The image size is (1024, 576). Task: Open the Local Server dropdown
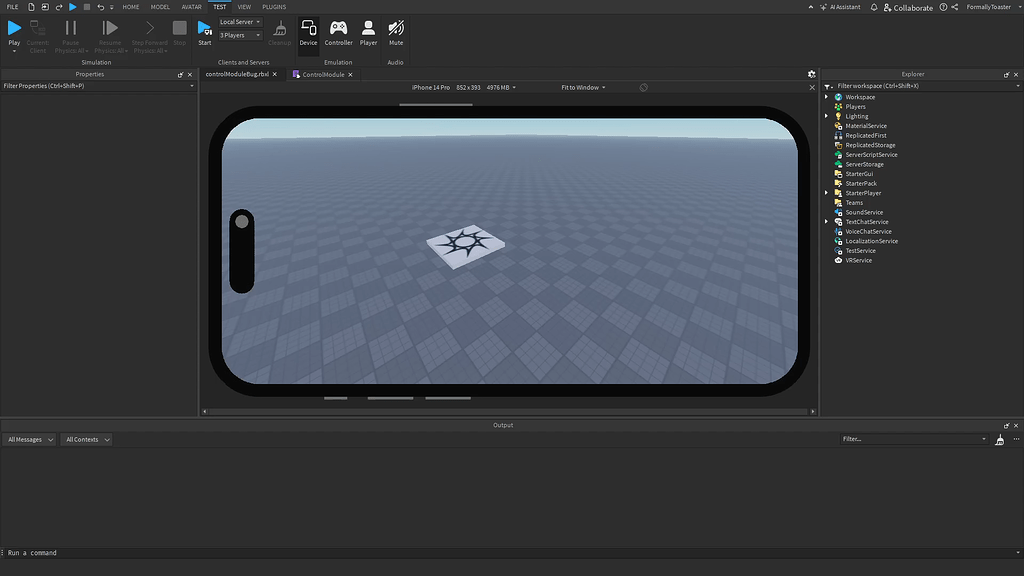pos(240,22)
